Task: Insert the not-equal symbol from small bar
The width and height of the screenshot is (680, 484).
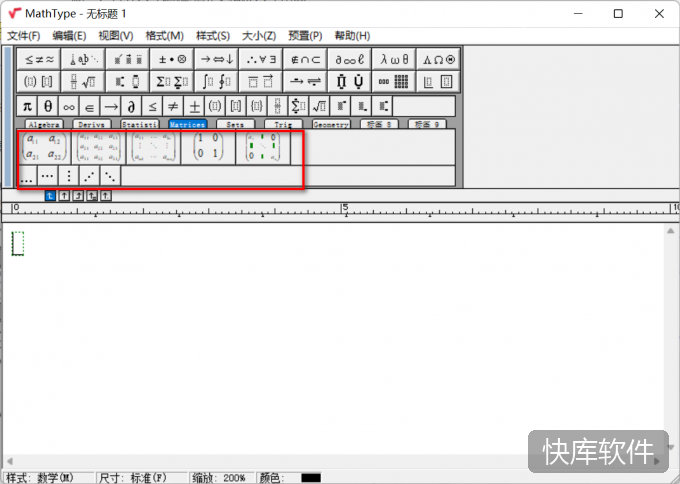Action: click(173, 106)
